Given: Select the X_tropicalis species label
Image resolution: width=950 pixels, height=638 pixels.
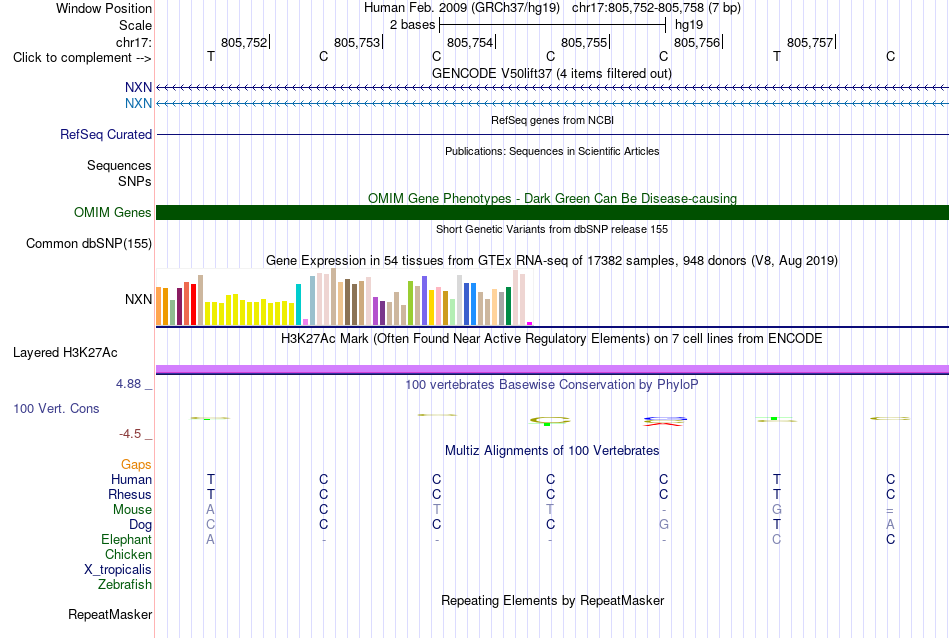Looking at the screenshot, I should (118, 570).
